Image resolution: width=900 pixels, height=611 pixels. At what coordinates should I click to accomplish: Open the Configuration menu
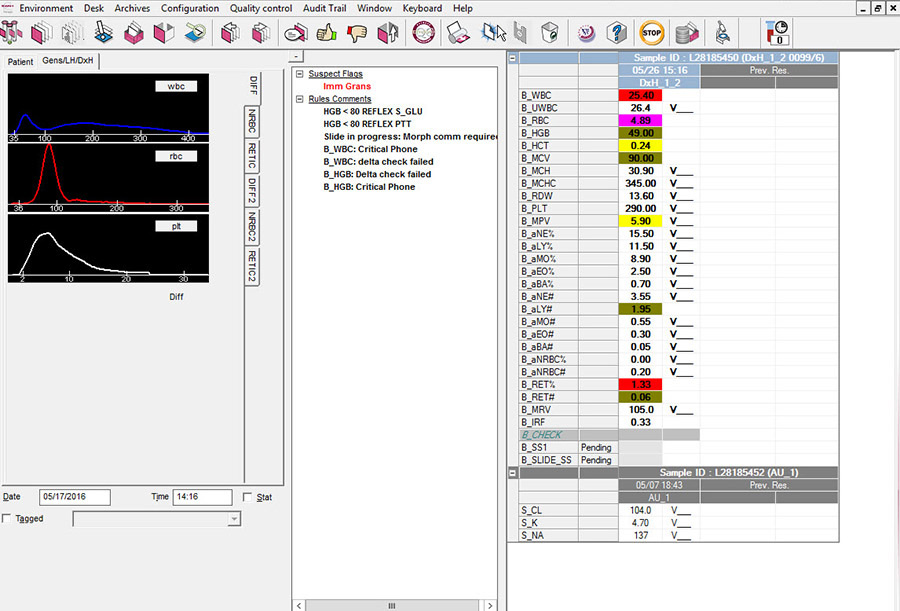(190, 8)
